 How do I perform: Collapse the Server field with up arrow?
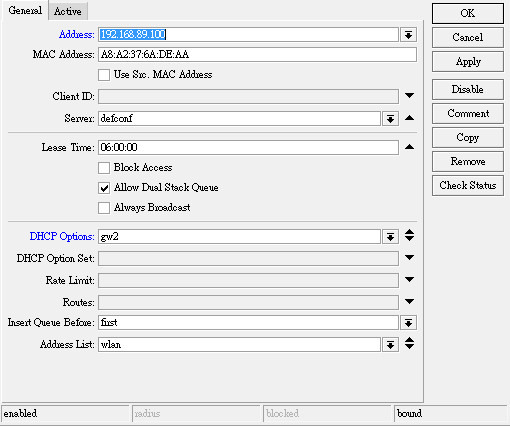click(x=409, y=118)
